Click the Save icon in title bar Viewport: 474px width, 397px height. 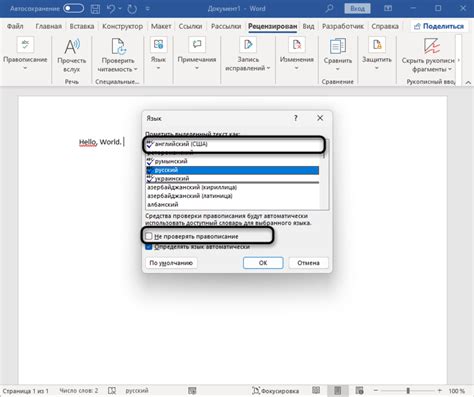(95, 9)
